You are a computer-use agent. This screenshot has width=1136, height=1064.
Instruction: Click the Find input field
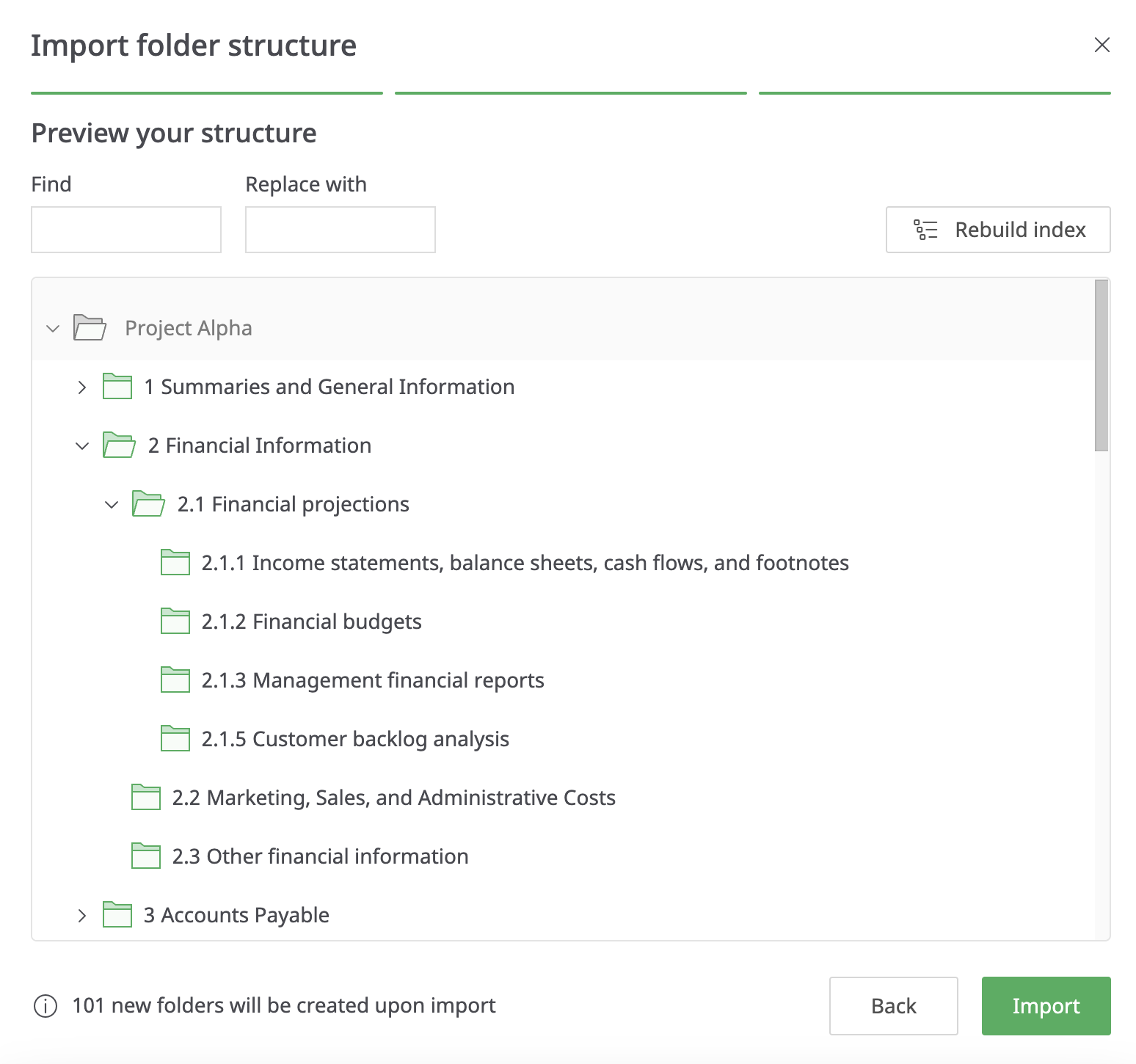click(x=125, y=230)
